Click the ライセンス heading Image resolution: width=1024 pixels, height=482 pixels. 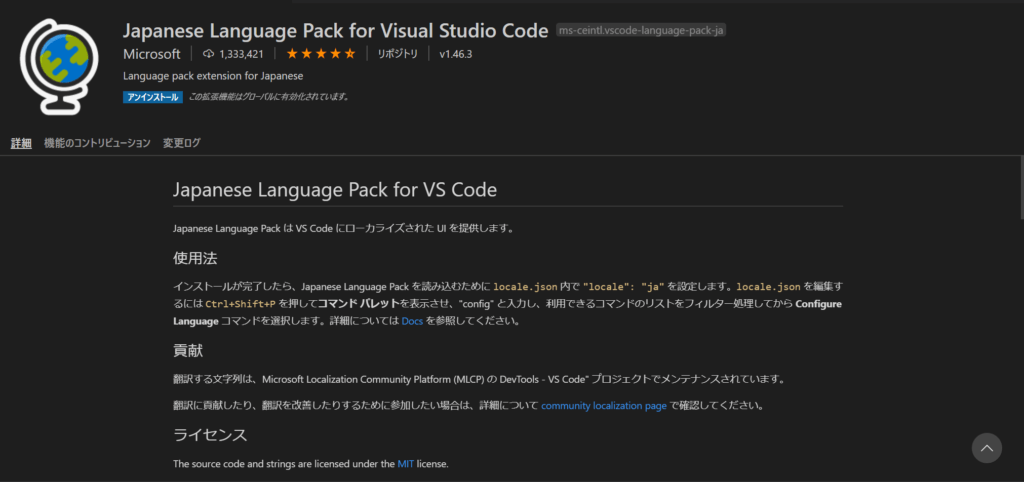tap(210, 434)
